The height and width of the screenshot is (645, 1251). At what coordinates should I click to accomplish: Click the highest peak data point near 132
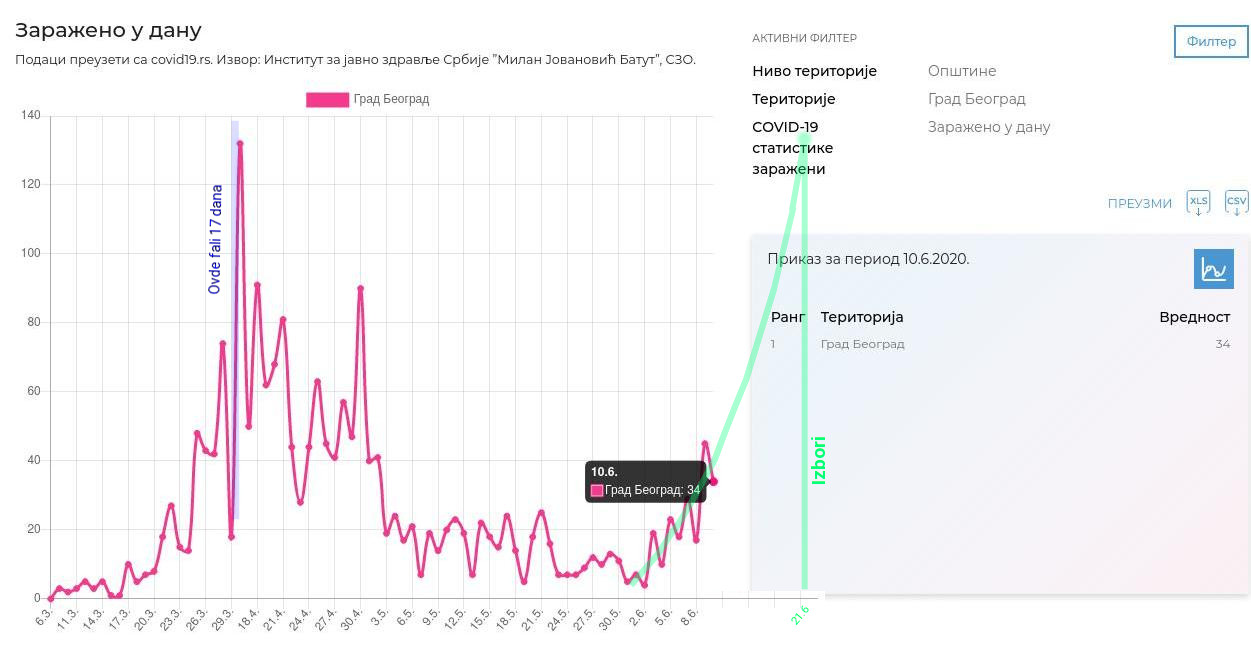tap(240, 144)
